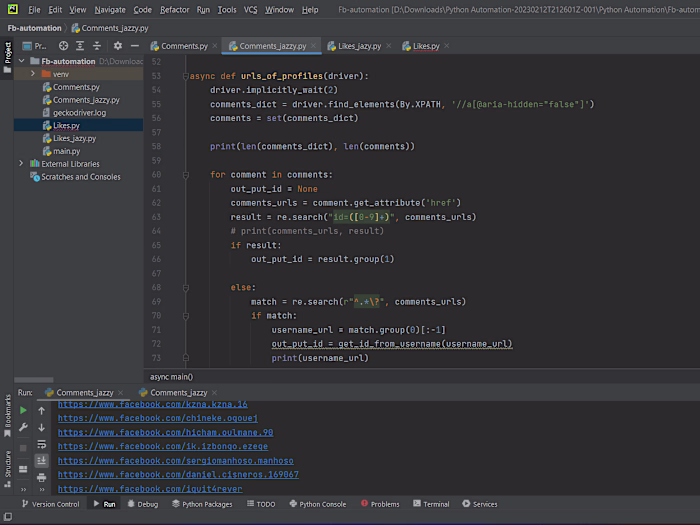Open the File menu

coord(34,9)
